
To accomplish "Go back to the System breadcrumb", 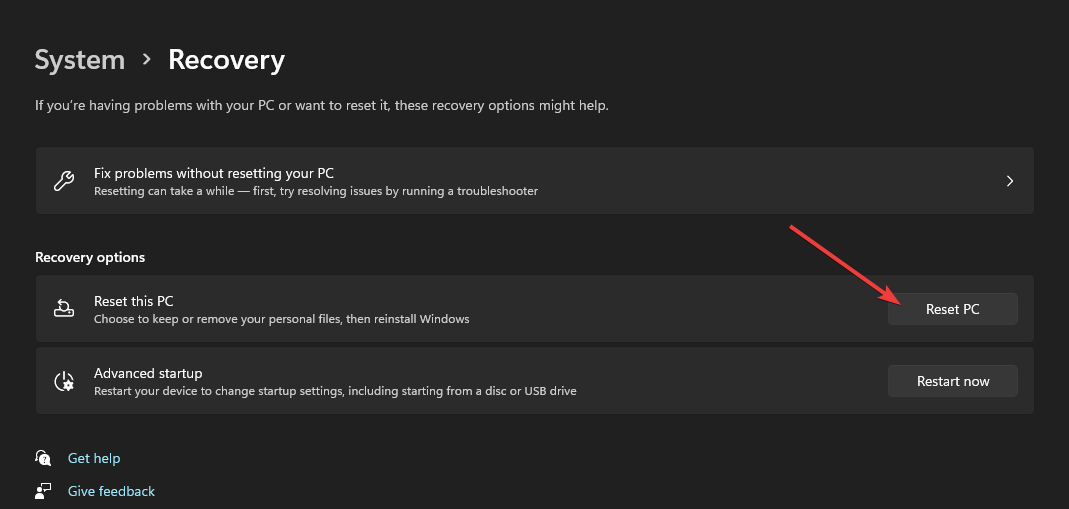I will 80,60.
